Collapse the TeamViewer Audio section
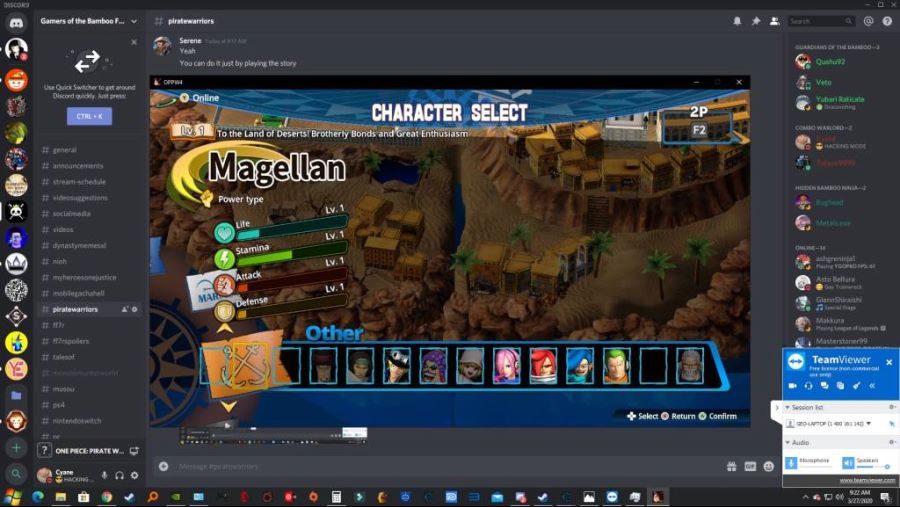 [x=786, y=442]
